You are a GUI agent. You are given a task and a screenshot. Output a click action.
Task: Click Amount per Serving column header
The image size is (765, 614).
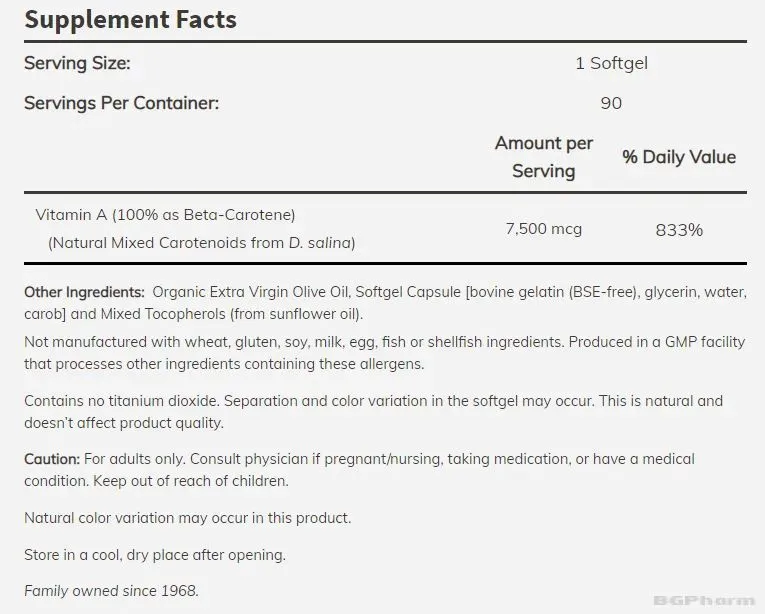pos(544,157)
